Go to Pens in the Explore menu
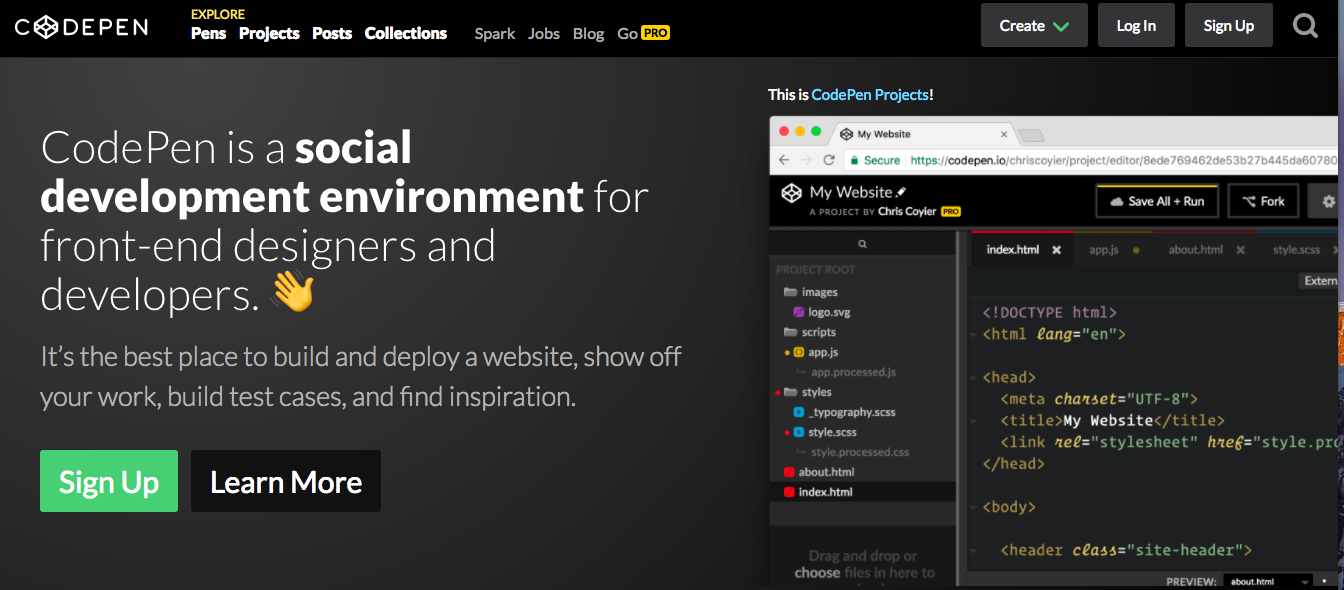Screen dimensions: 1344x590 tap(208, 33)
